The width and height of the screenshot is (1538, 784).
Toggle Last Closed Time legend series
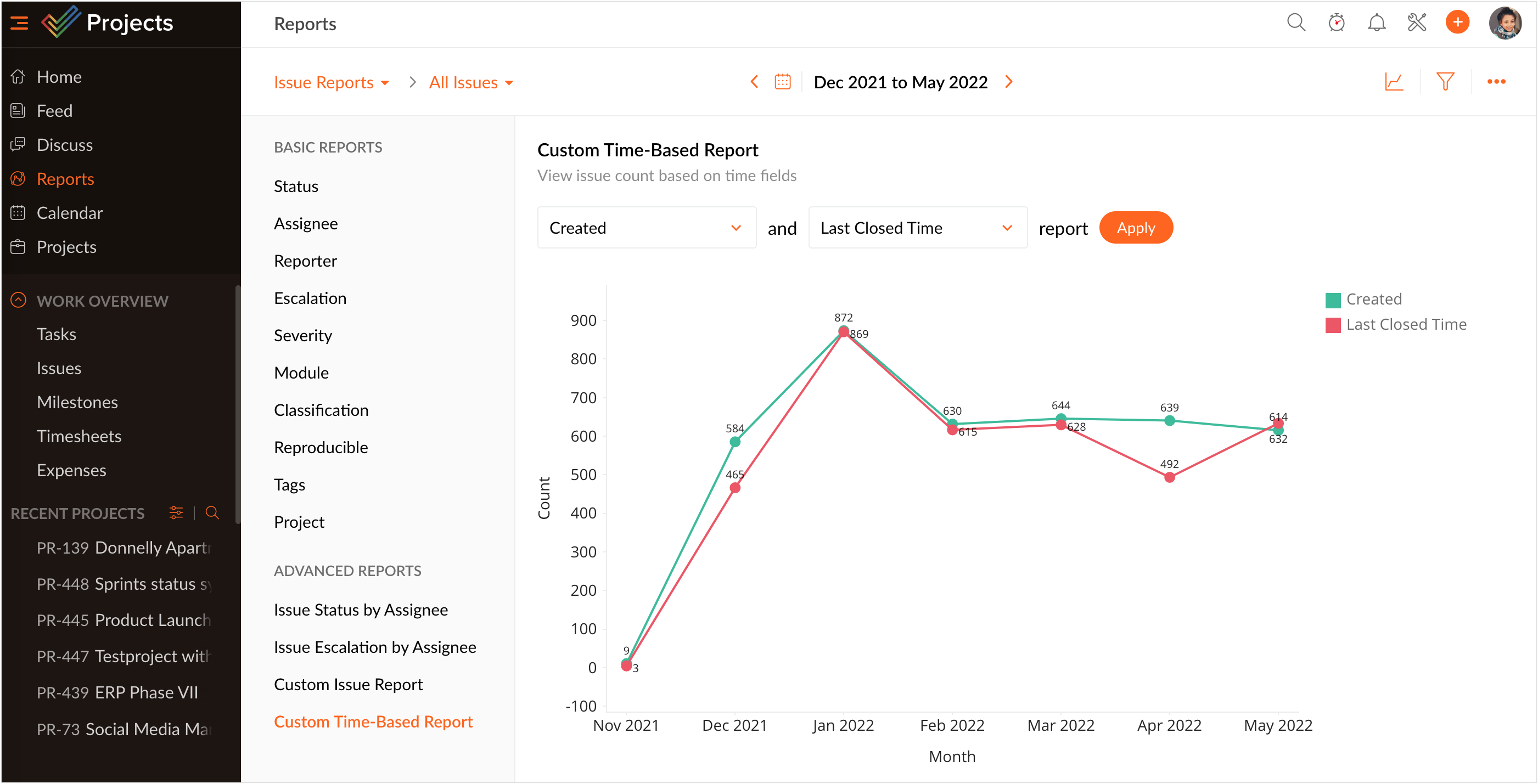click(x=1406, y=325)
